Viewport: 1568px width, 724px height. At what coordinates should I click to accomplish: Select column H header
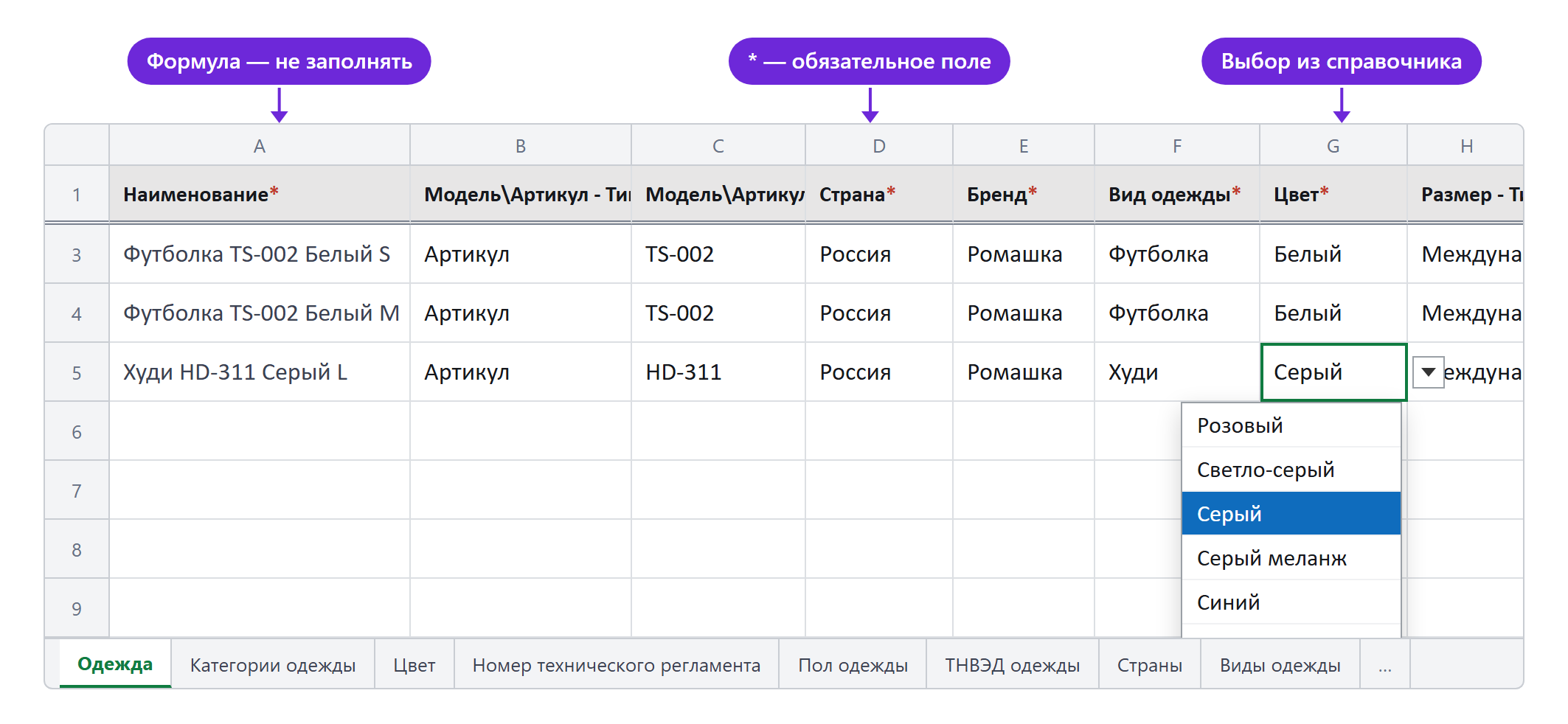click(x=1466, y=145)
